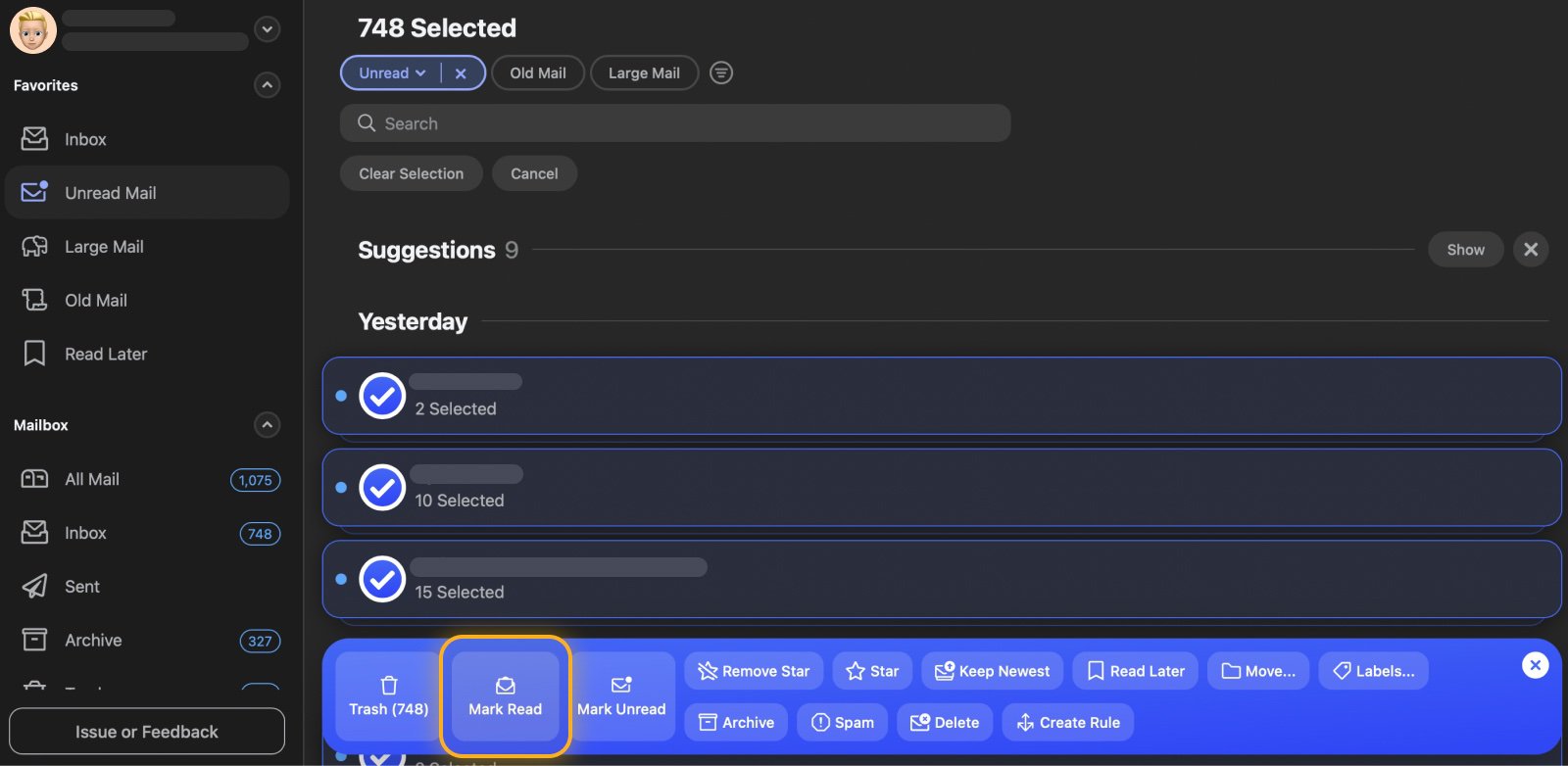1568x766 pixels.
Task: Uncheck the 2 Selected email group
Action: coord(382,397)
